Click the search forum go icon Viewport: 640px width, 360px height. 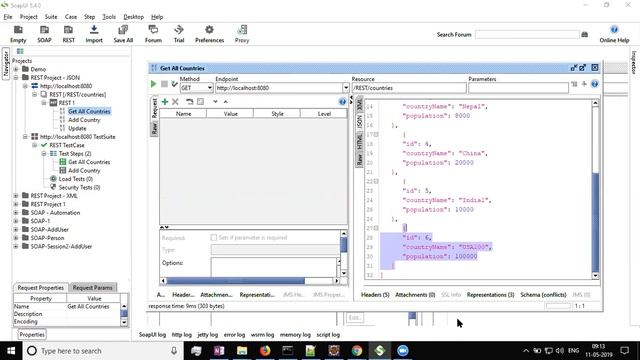point(584,35)
